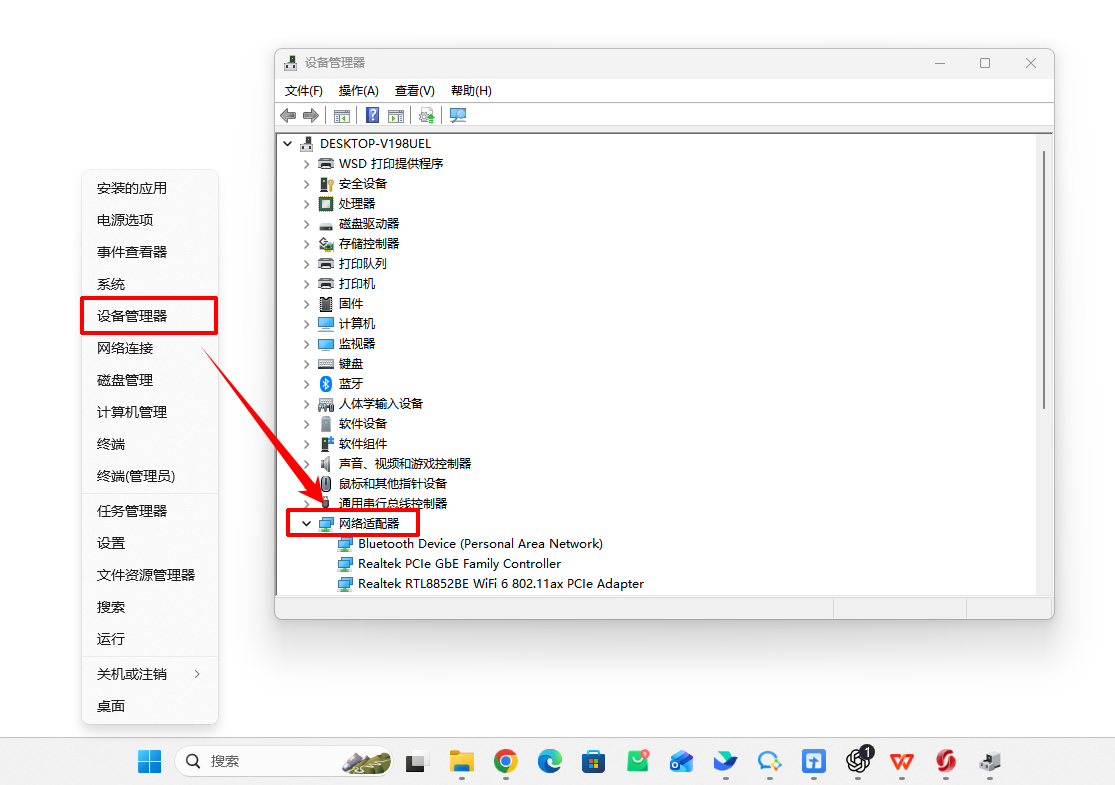Open WPS Office from the taskbar
Image resolution: width=1115 pixels, height=785 pixels.
(902, 762)
